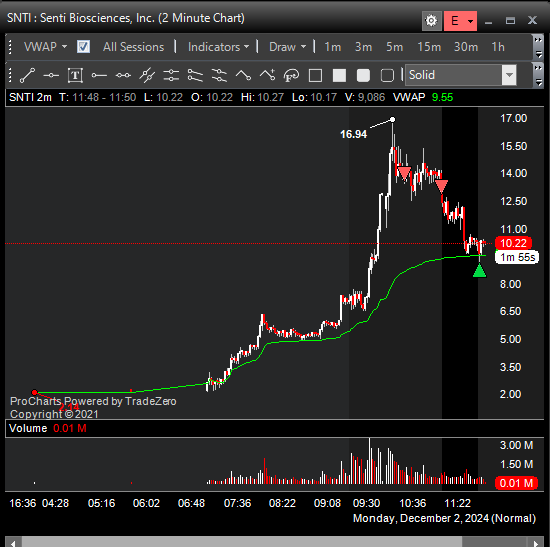Expand the top toolbar overflow chevron
This screenshot has width=550, height=547.
(x=538, y=40)
